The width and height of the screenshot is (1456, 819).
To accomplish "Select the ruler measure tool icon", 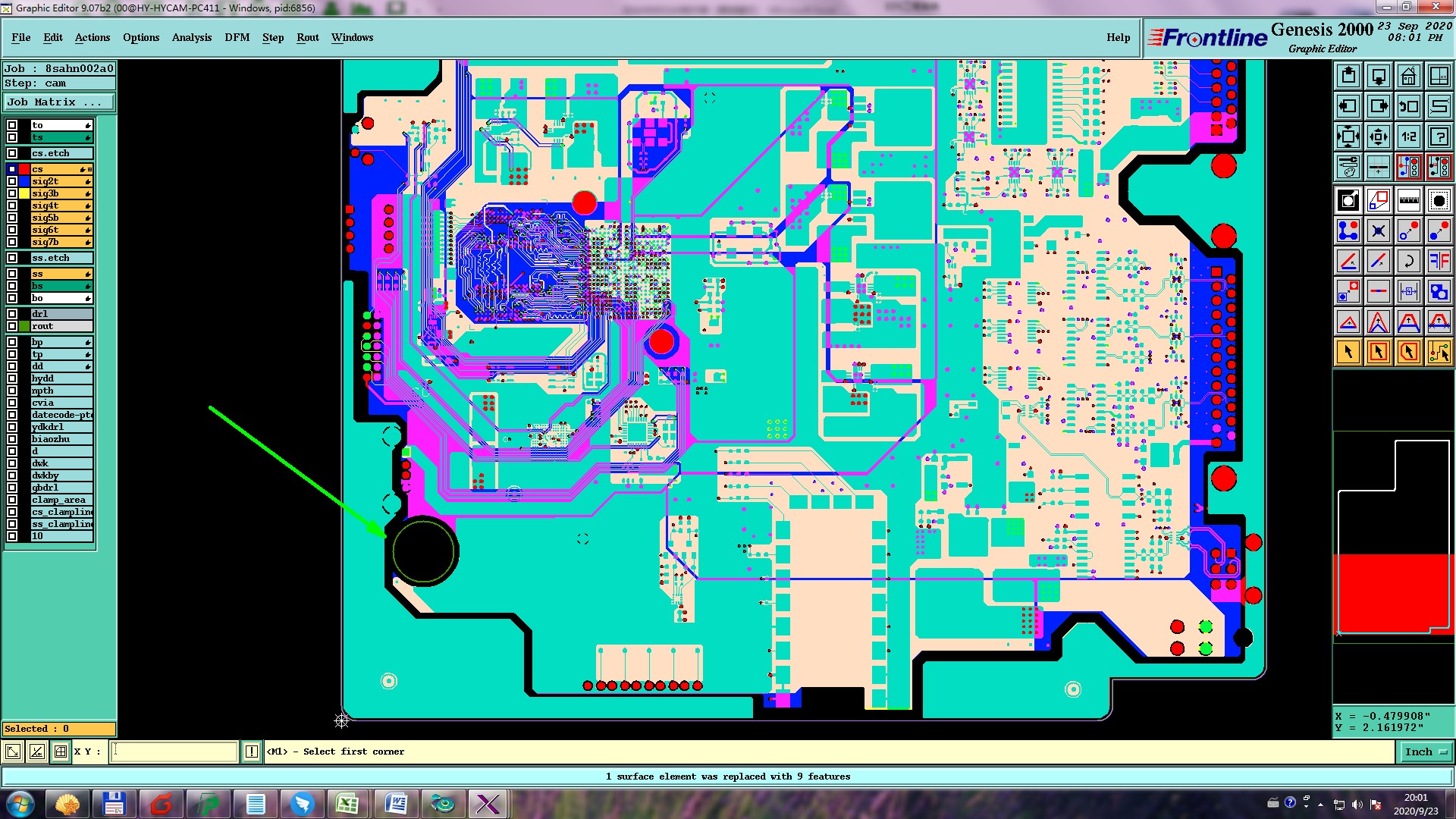I will coord(1409,200).
